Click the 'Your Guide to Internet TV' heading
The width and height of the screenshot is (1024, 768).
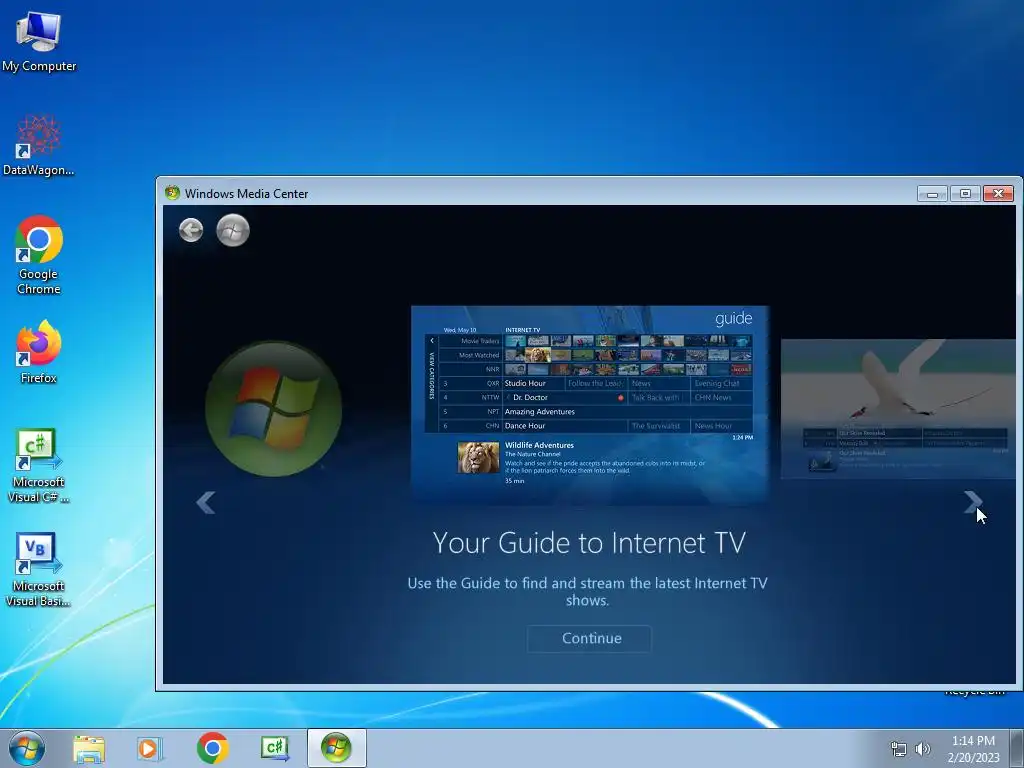589,543
